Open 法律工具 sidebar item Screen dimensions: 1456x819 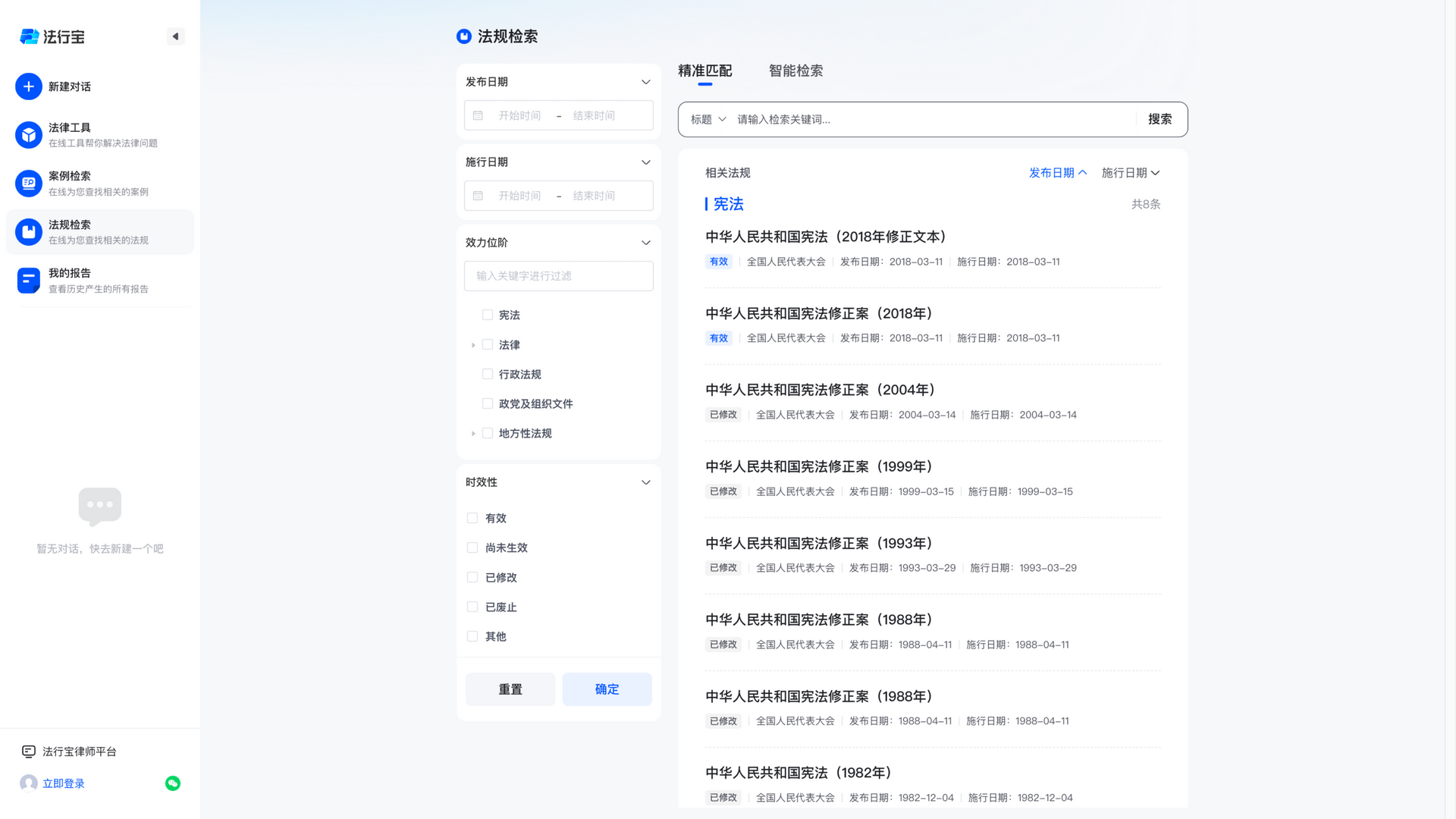point(100,135)
